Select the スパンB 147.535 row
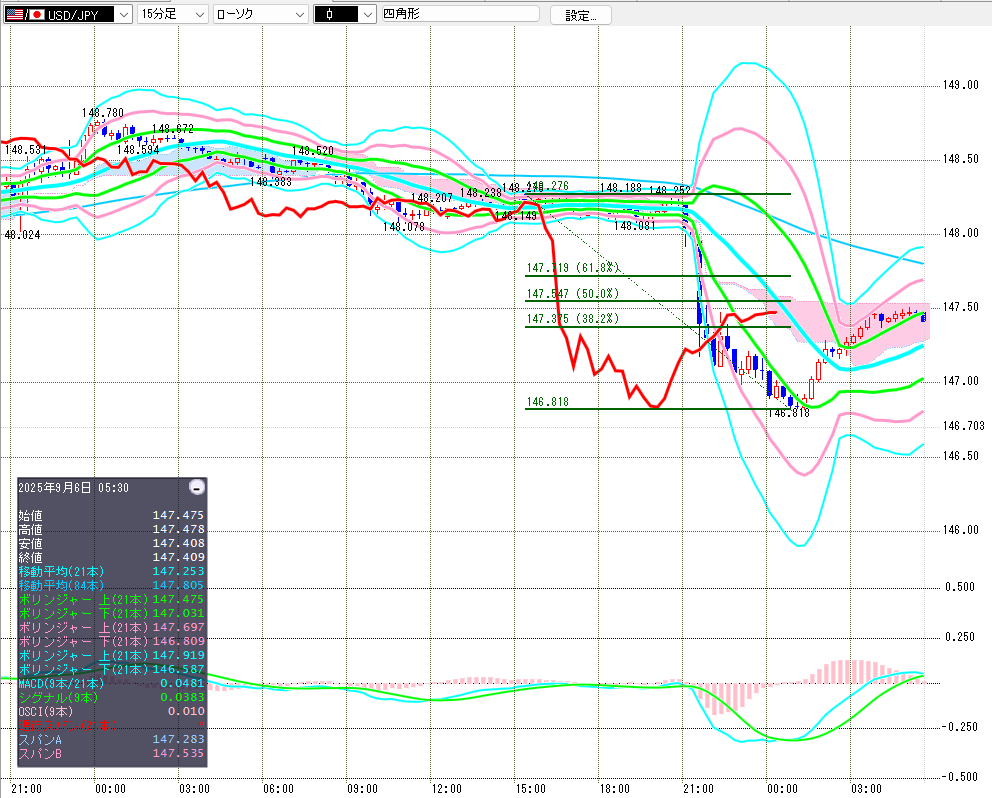Viewport: 992px width, 798px height. tap(111, 754)
